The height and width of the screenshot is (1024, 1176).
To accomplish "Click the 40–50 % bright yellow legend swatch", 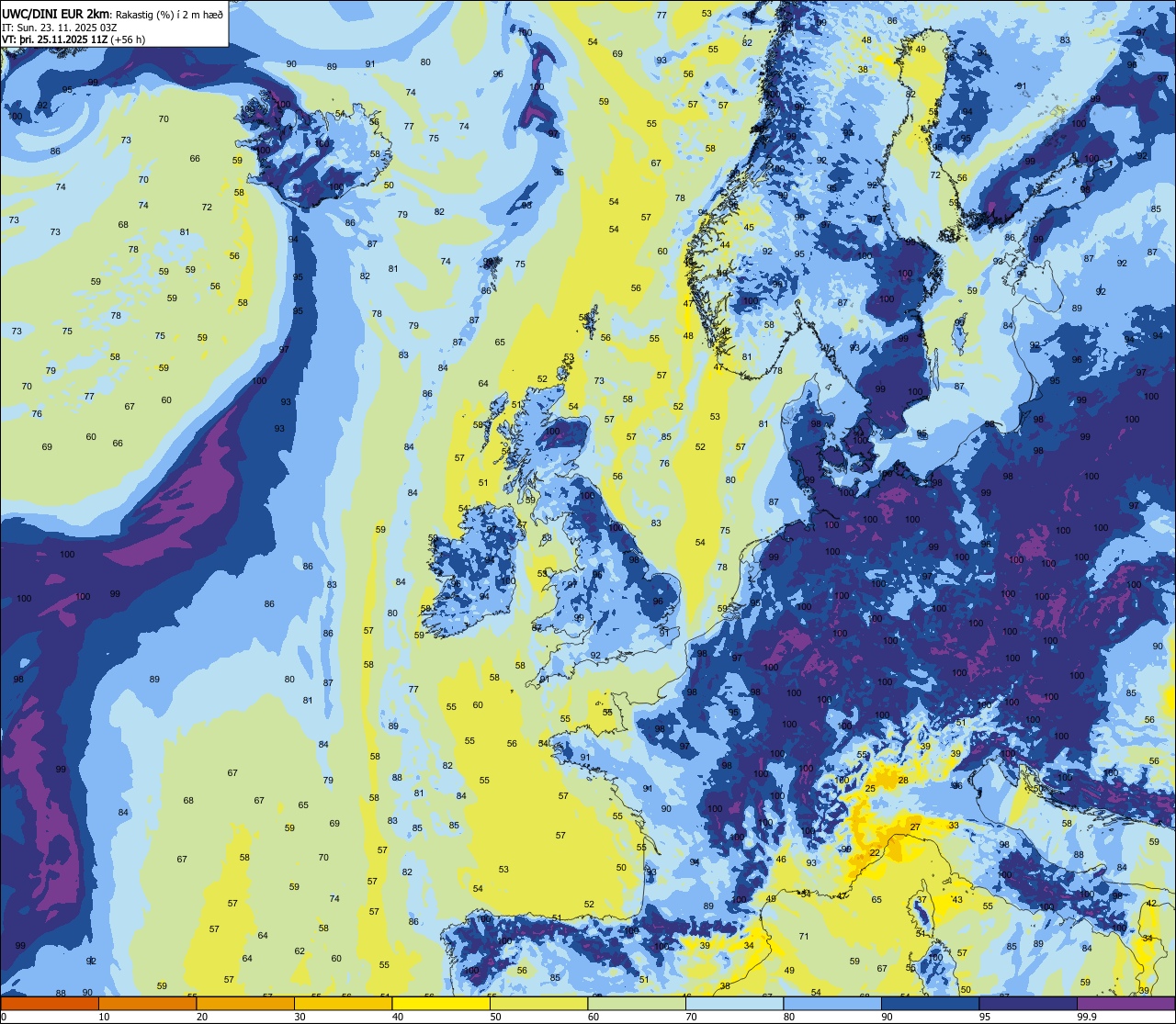I will [441, 1003].
